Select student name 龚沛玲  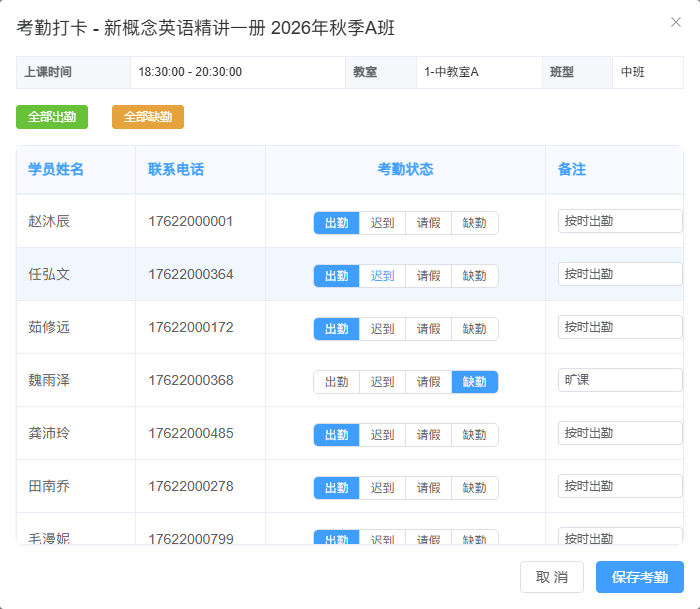click(x=49, y=433)
